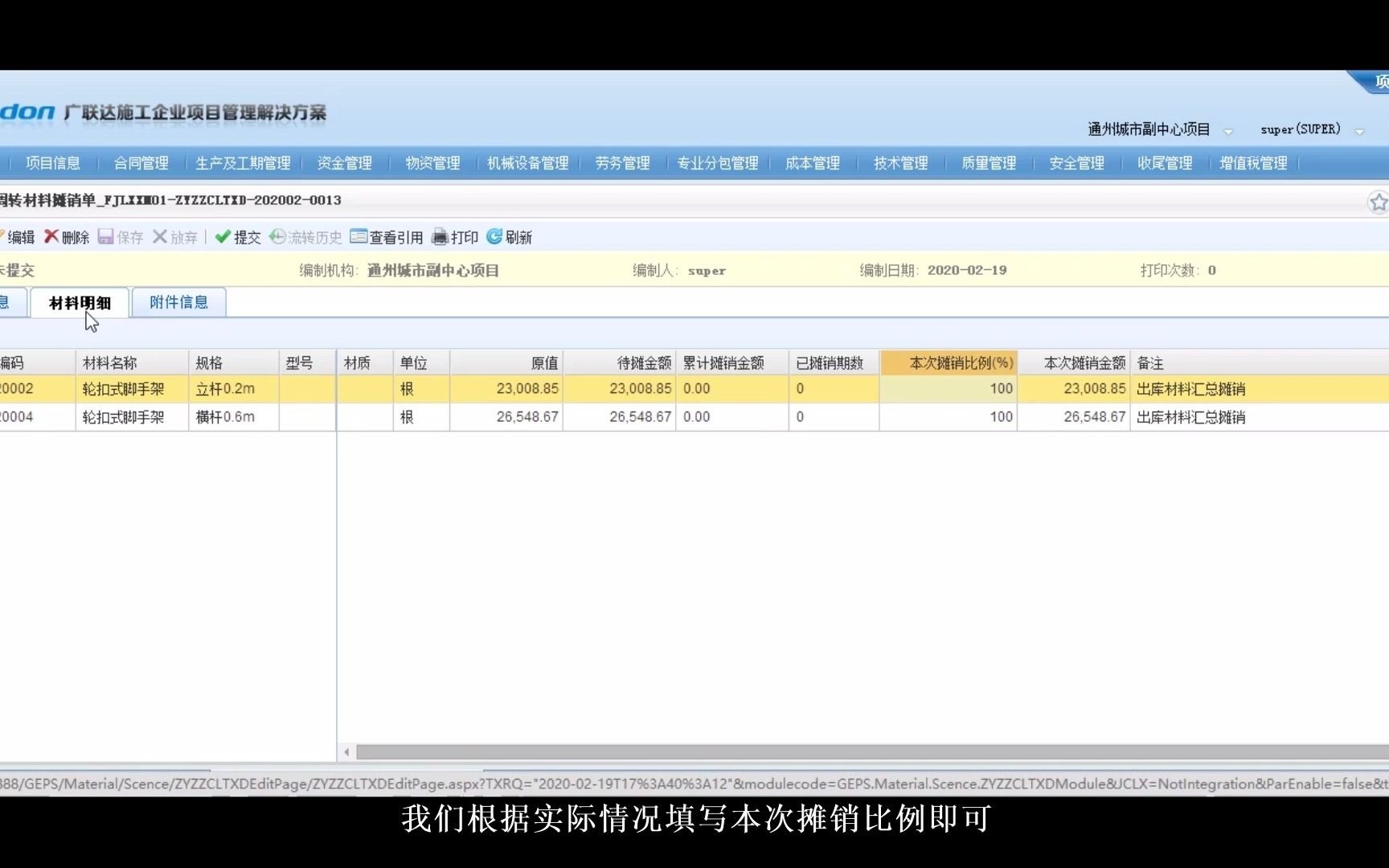Viewport: 1389px width, 868px height.
Task: Select the 轮扣式脚手架 name in the 立杆0.2m row
Action: 123,389
